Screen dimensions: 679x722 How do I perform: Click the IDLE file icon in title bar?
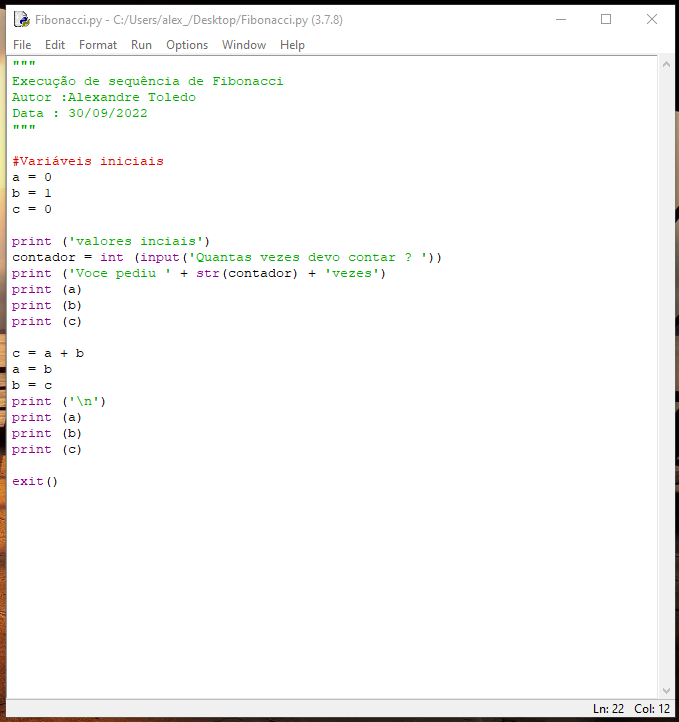[x=20, y=19]
